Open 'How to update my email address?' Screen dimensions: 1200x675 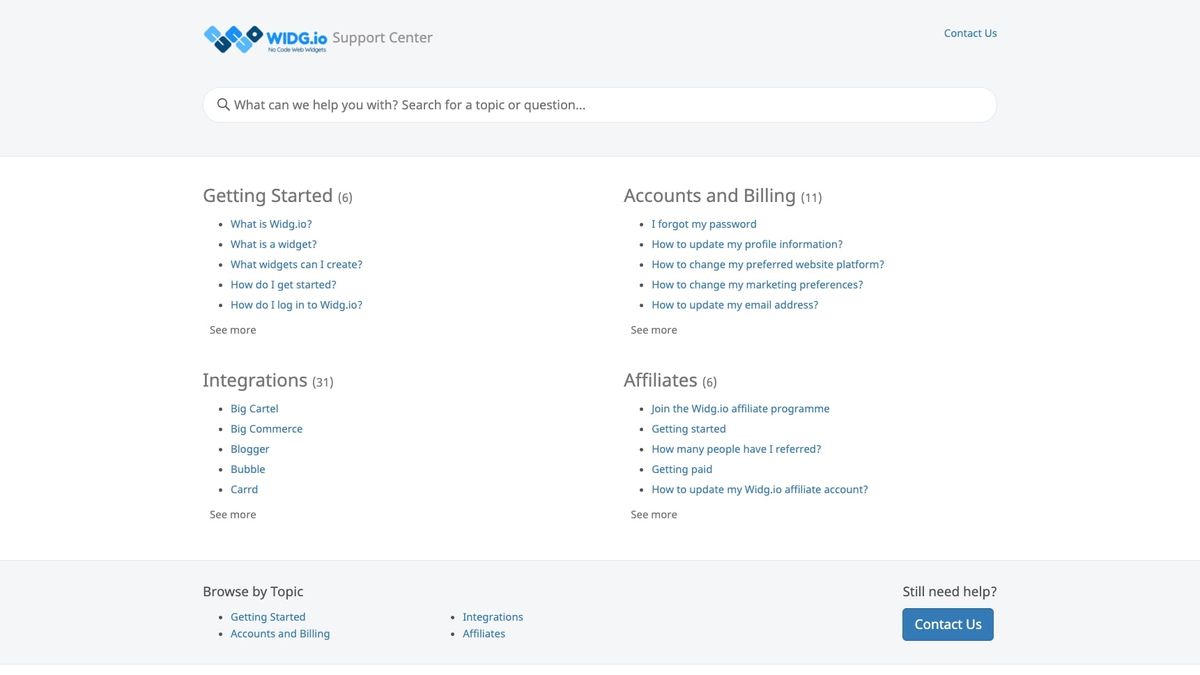(x=734, y=304)
